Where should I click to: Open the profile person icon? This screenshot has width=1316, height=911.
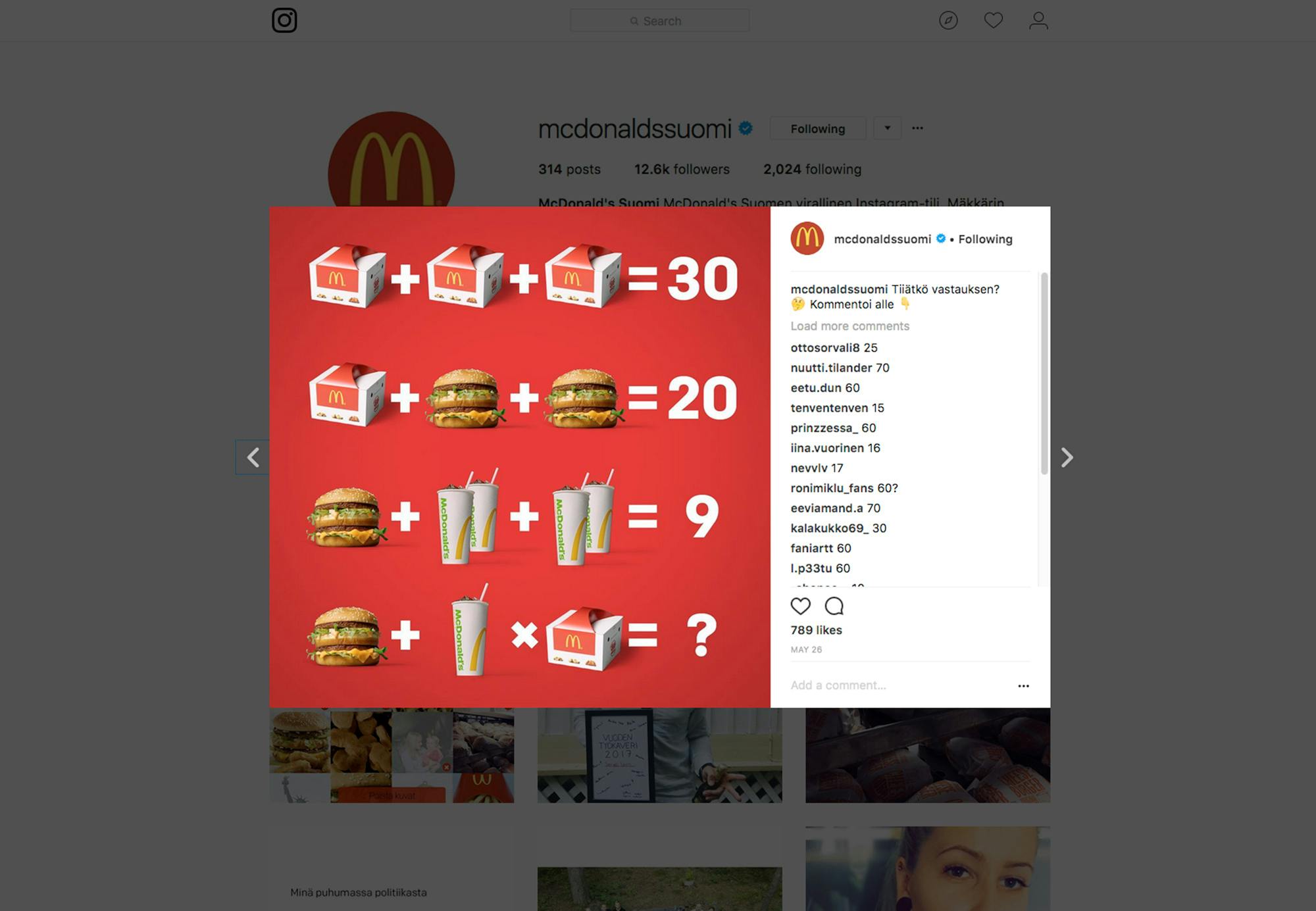[x=1038, y=20]
